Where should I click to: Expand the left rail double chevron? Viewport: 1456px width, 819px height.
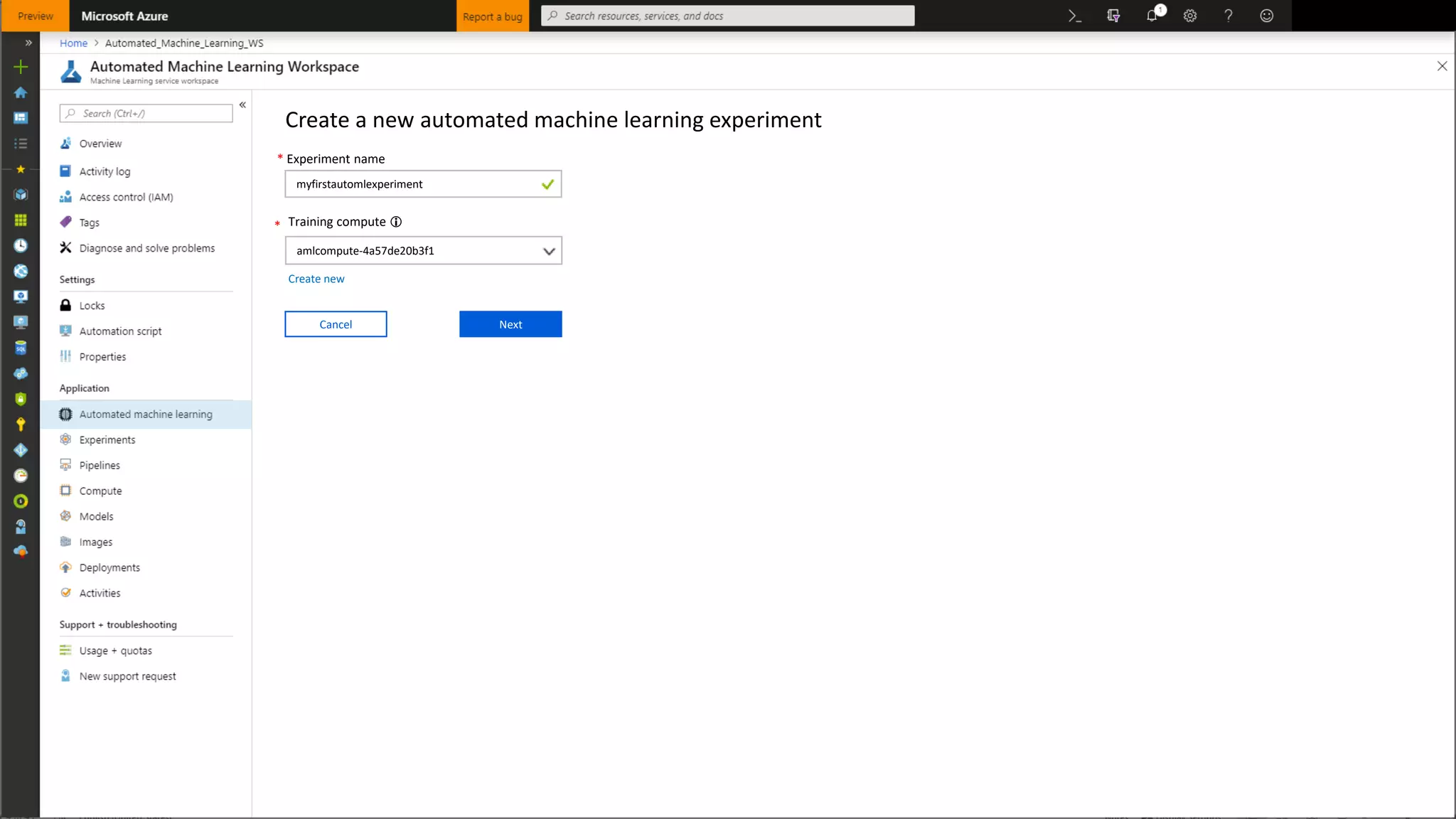28,43
